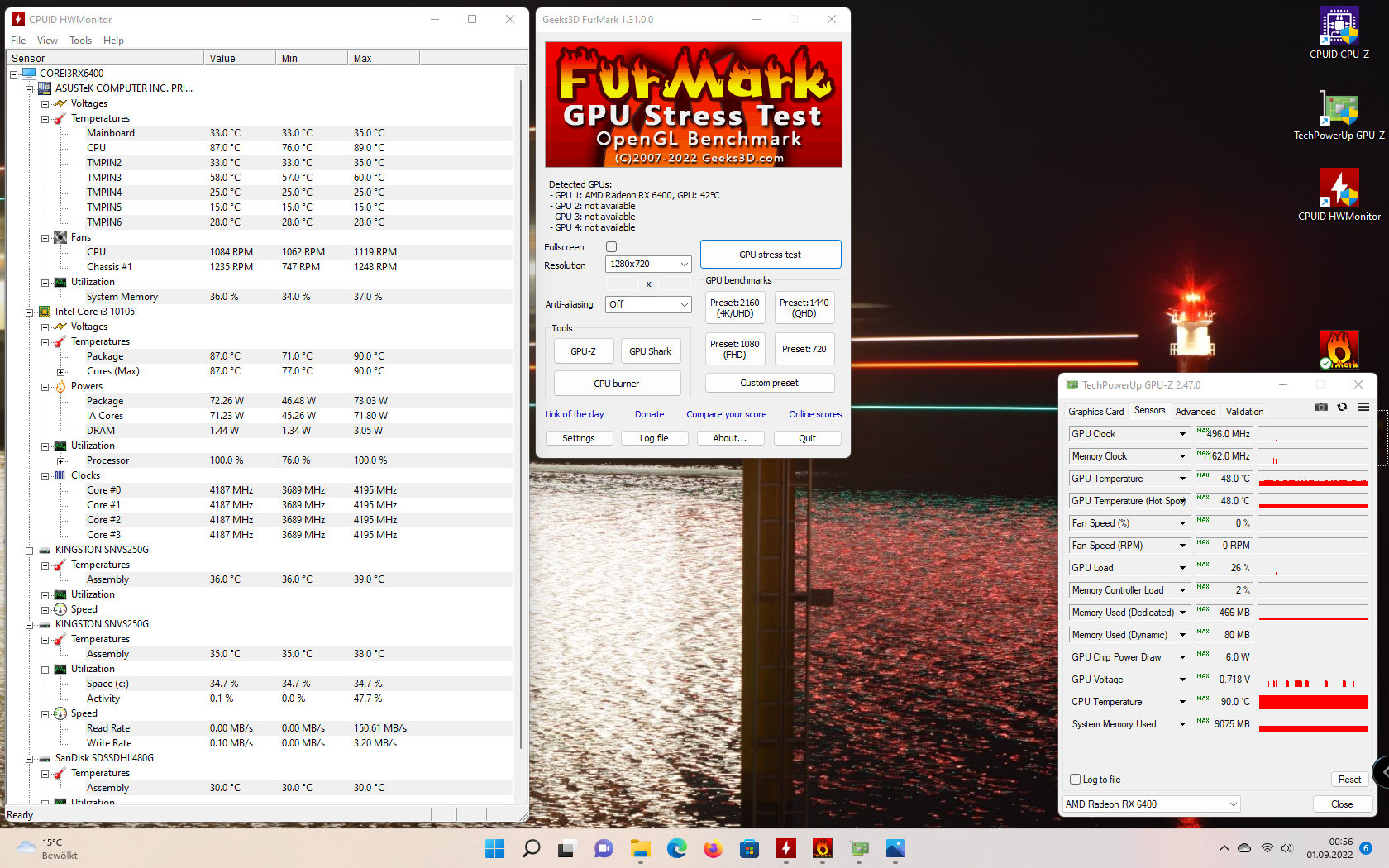Show hidden system tray icons
The height and width of the screenshot is (868, 1389).
click(1224, 848)
